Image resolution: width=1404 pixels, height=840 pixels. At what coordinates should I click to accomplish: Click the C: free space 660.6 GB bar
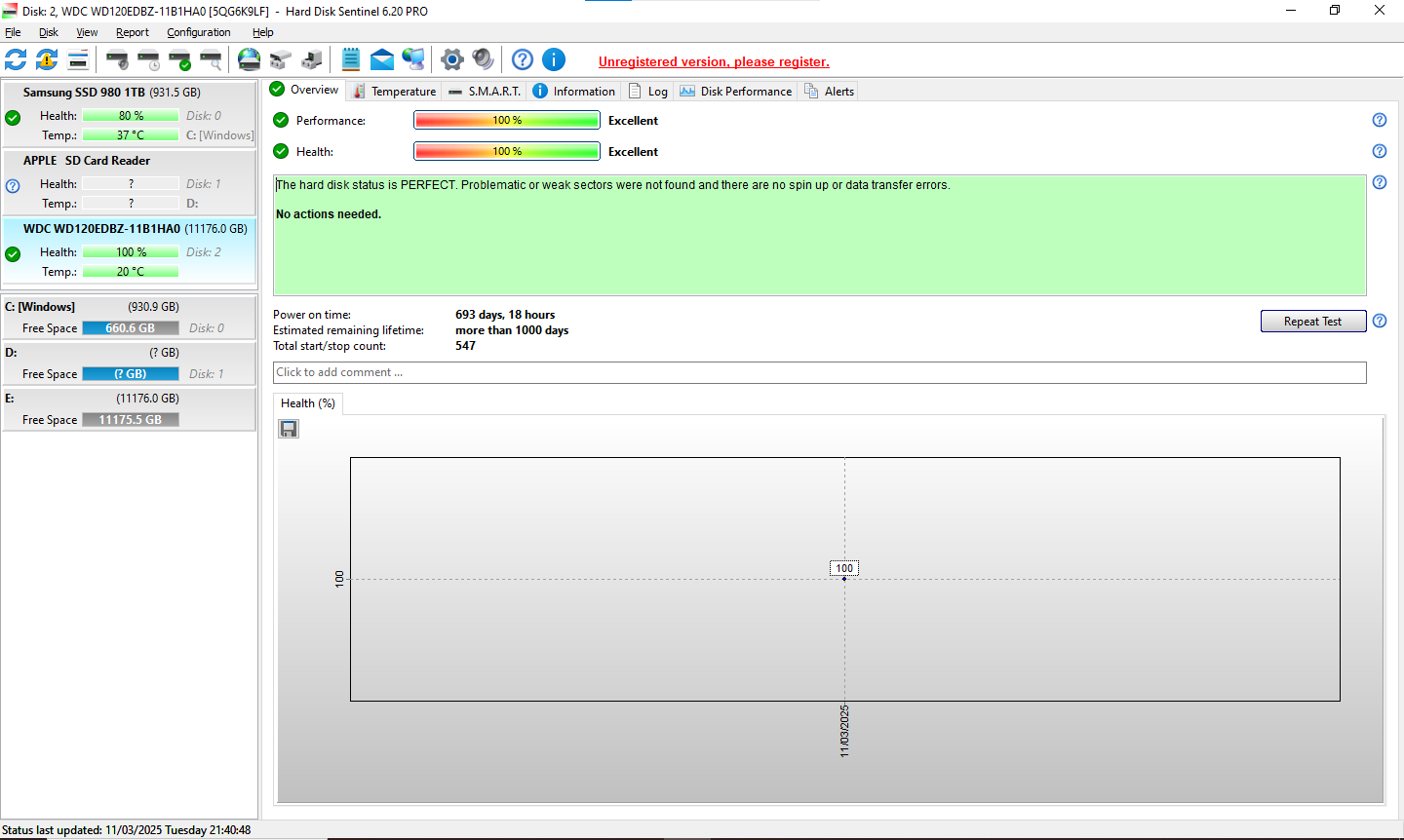point(131,328)
